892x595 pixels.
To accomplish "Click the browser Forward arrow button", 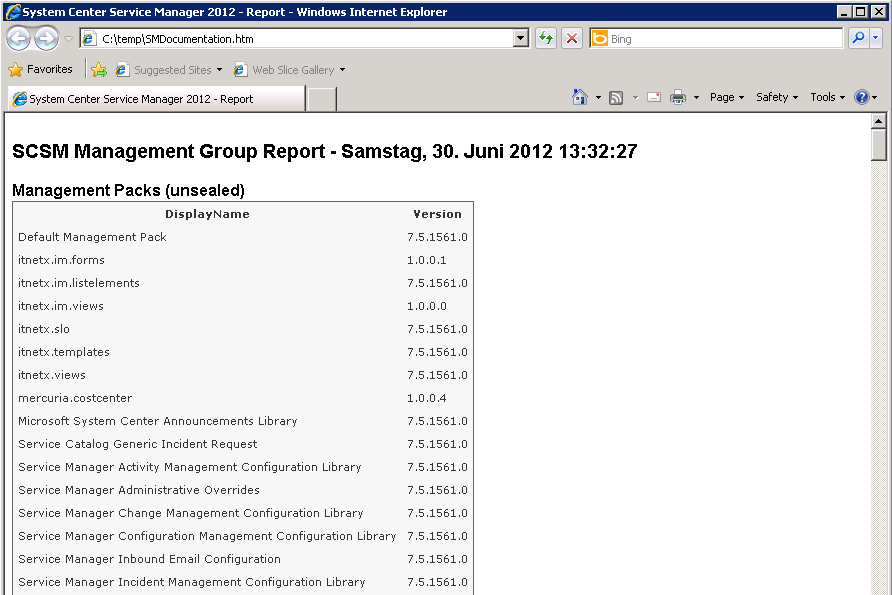I will point(46,39).
